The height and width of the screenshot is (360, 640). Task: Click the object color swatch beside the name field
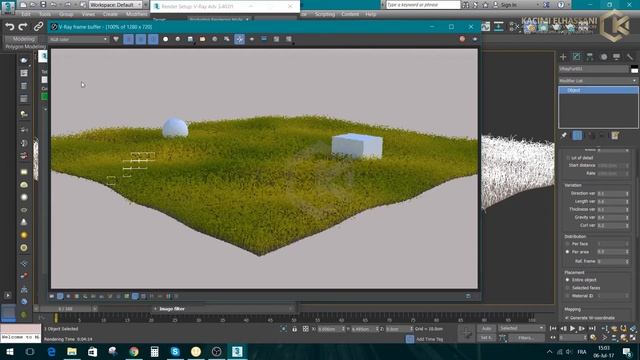click(x=634, y=69)
